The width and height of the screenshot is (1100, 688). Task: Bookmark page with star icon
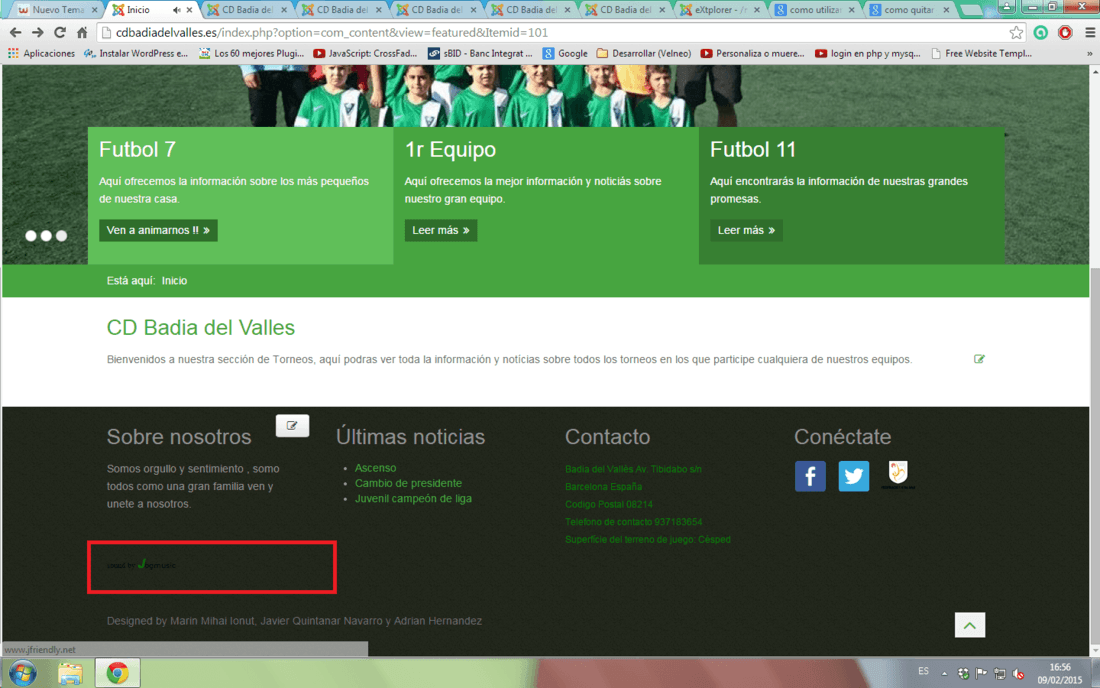(1016, 33)
